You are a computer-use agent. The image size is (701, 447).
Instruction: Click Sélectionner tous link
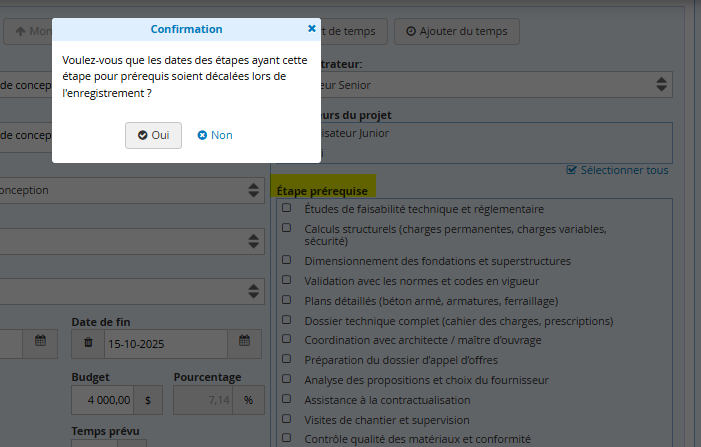(x=617, y=170)
